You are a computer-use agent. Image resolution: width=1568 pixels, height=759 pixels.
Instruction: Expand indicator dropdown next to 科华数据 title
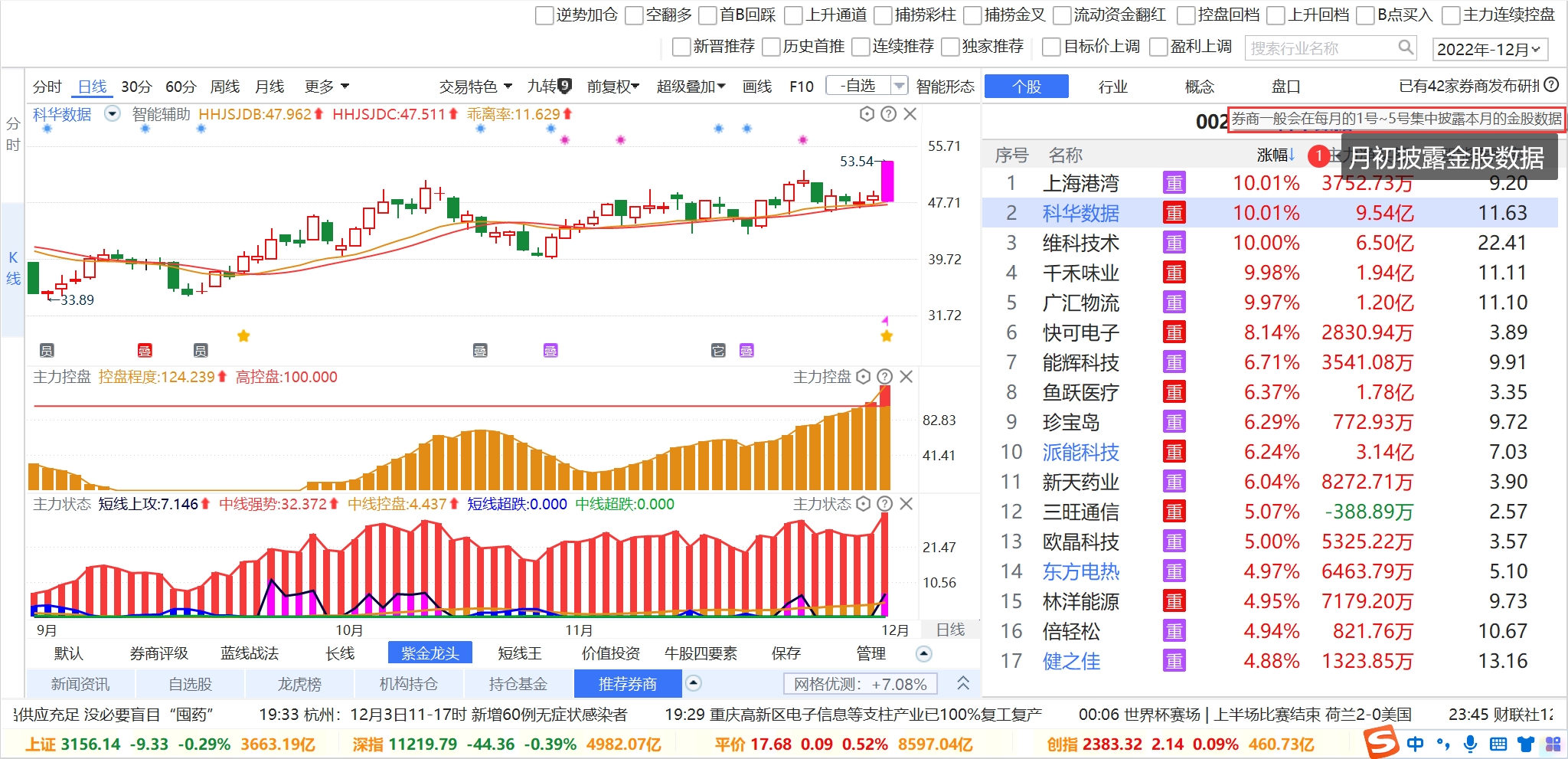click(x=113, y=114)
